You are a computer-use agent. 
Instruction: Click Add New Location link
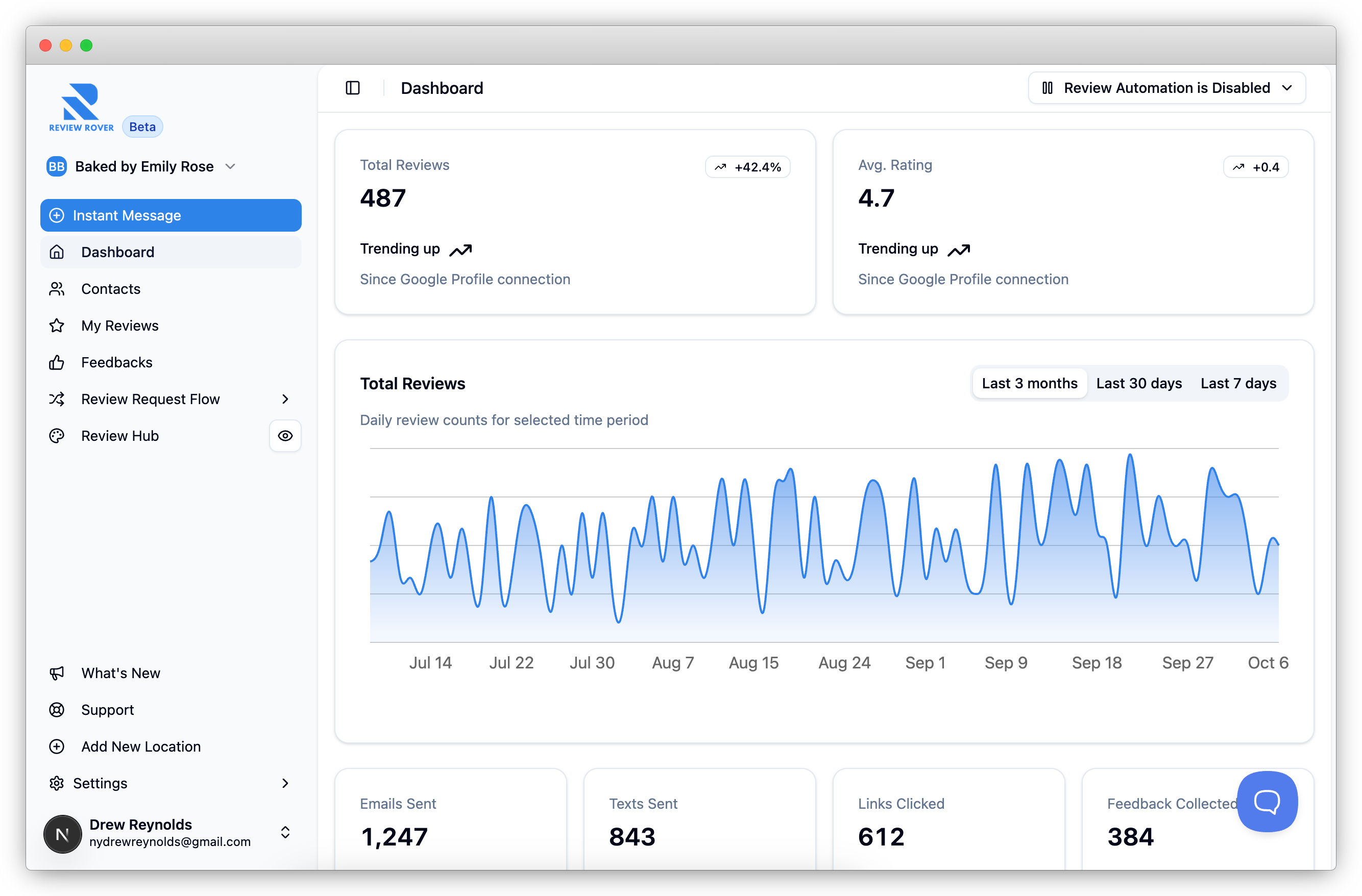(x=141, y=746)
